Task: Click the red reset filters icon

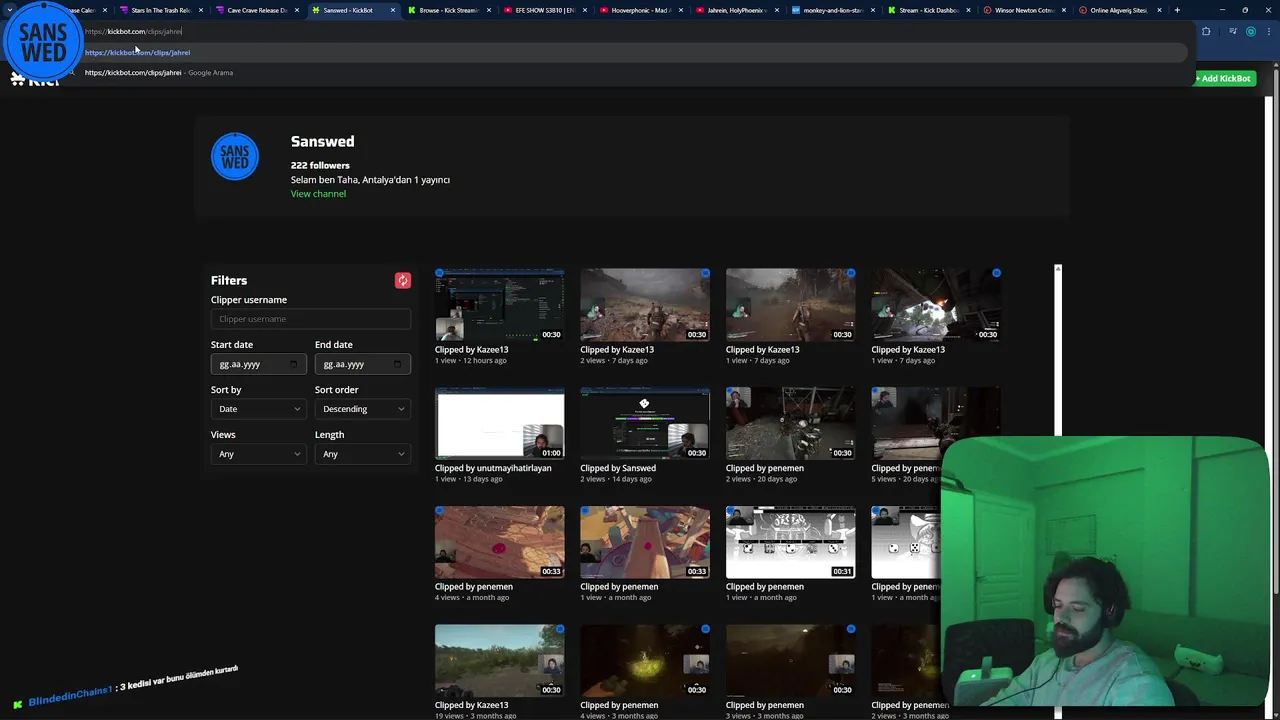Action: (402, 281)
